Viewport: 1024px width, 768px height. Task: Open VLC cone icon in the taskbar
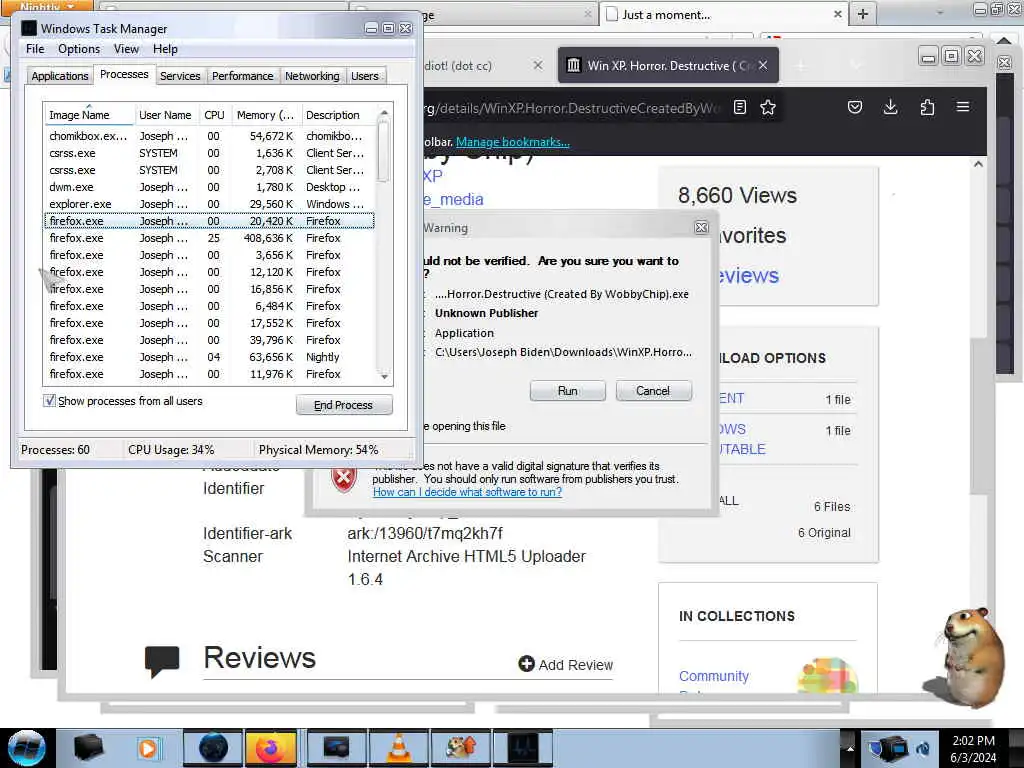398,748
